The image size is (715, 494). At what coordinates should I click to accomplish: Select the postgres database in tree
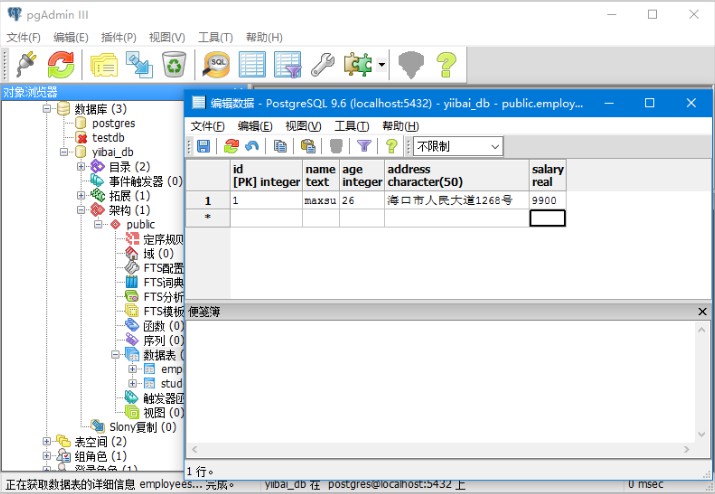click(x=114, y=123)
